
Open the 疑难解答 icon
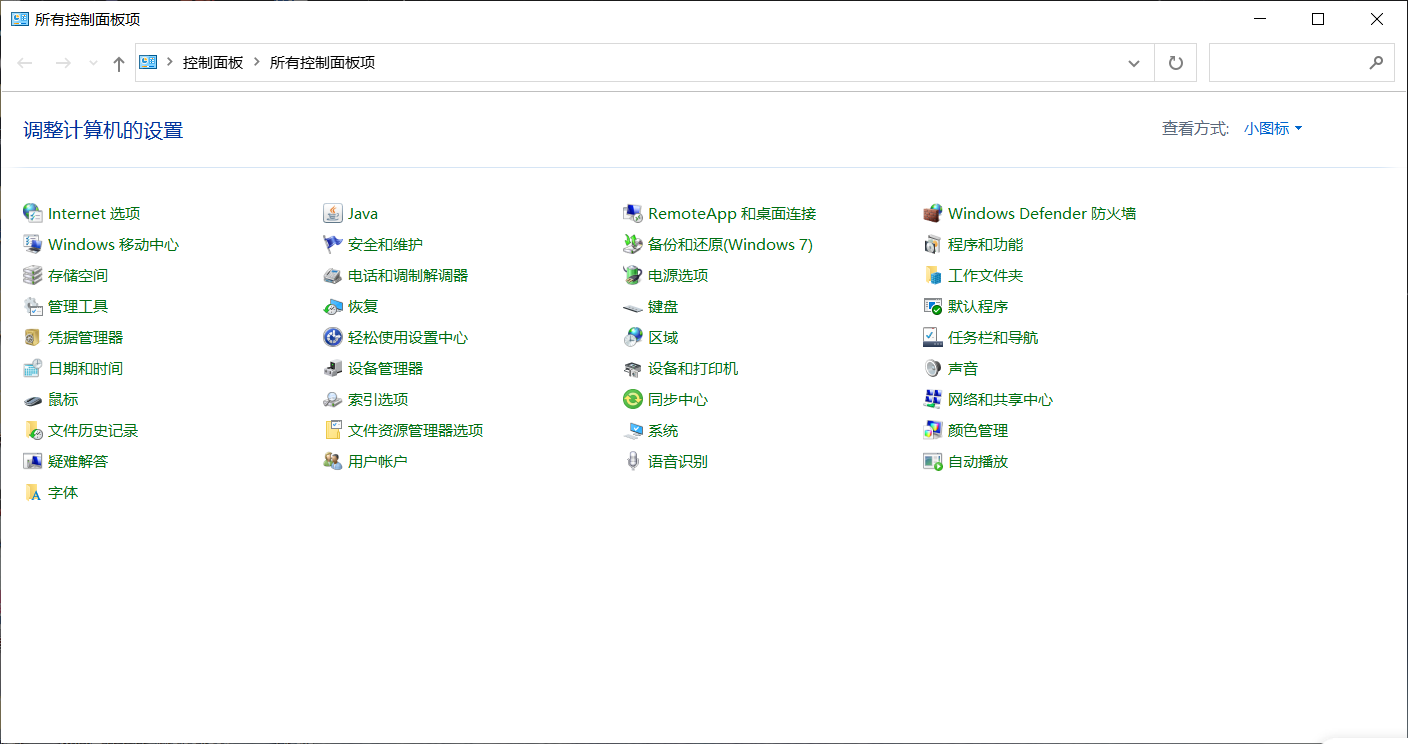(32, 461)
